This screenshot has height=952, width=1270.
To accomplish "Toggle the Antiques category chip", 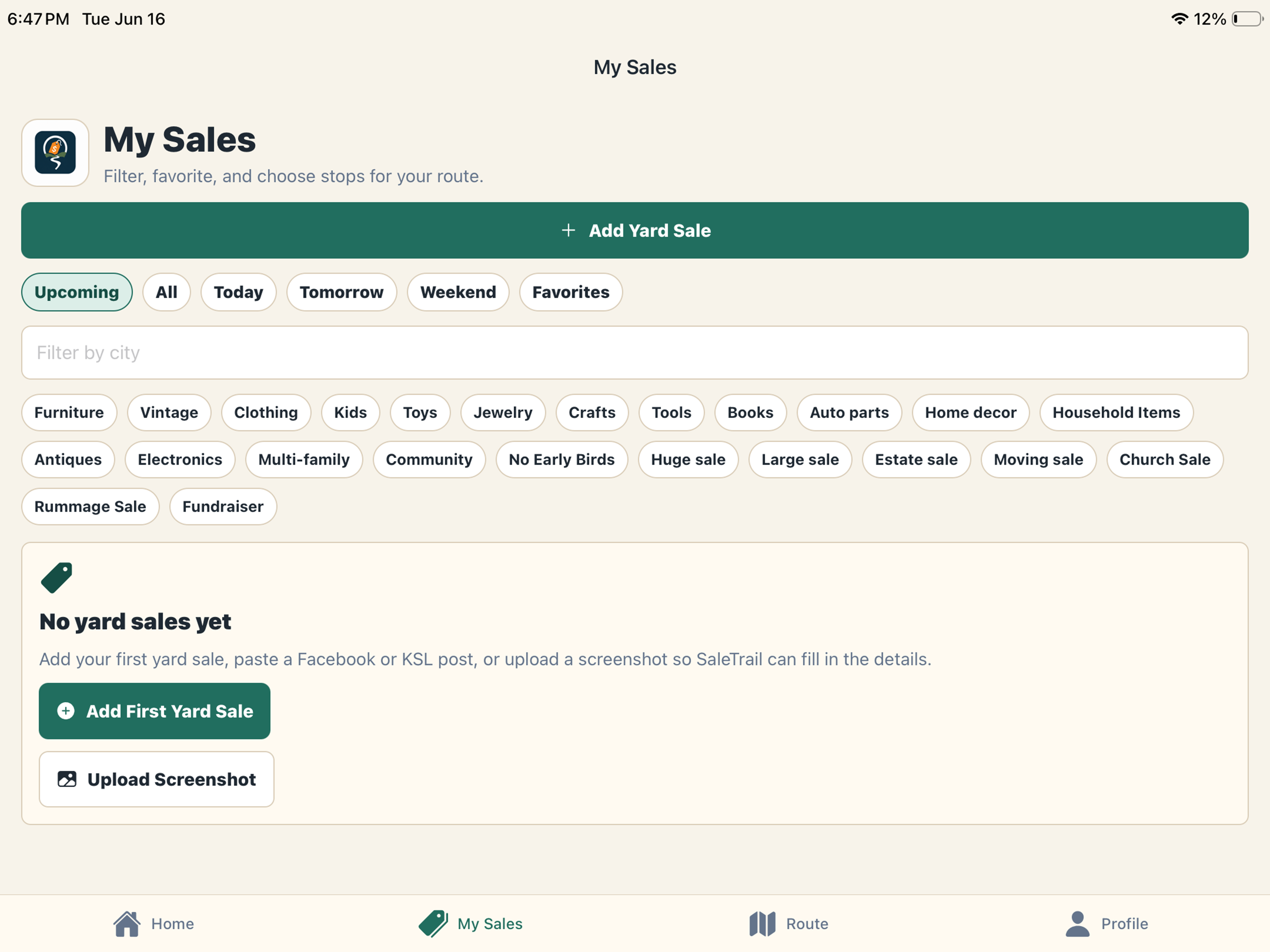I will tap(68, 459).
